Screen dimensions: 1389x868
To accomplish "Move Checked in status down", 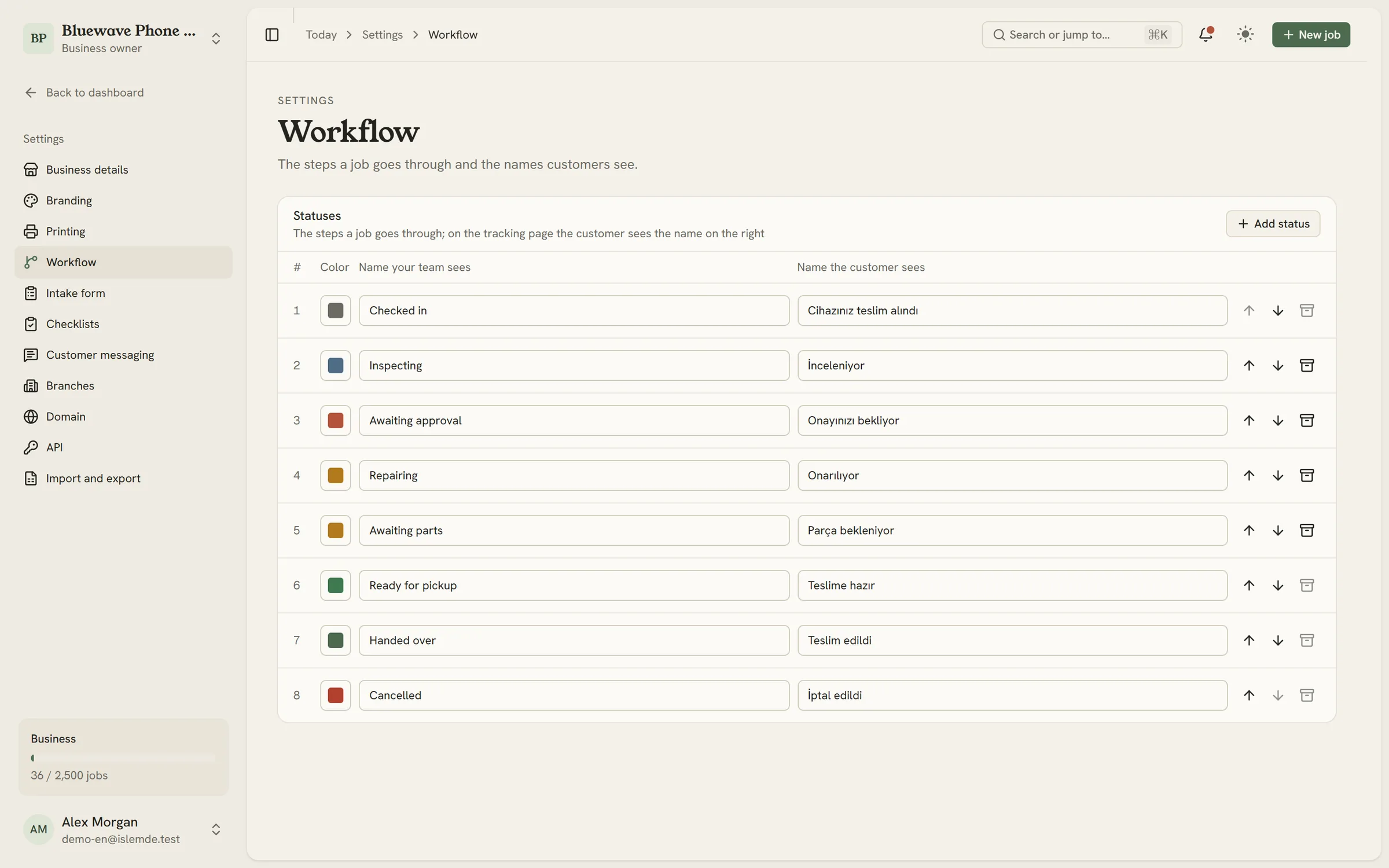I will pos(1278,311).
